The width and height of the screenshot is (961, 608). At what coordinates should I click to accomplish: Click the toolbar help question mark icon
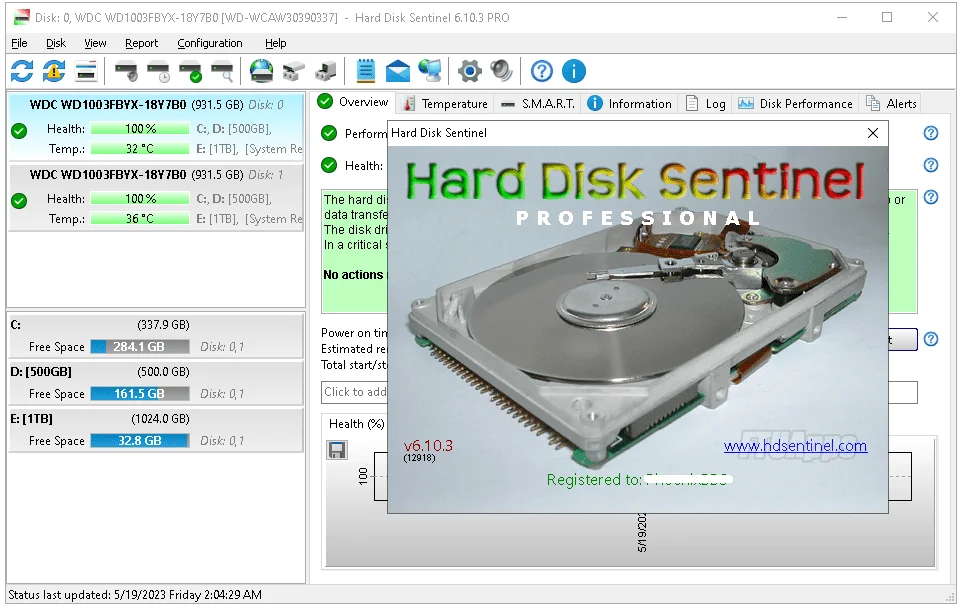coord(542,71)
